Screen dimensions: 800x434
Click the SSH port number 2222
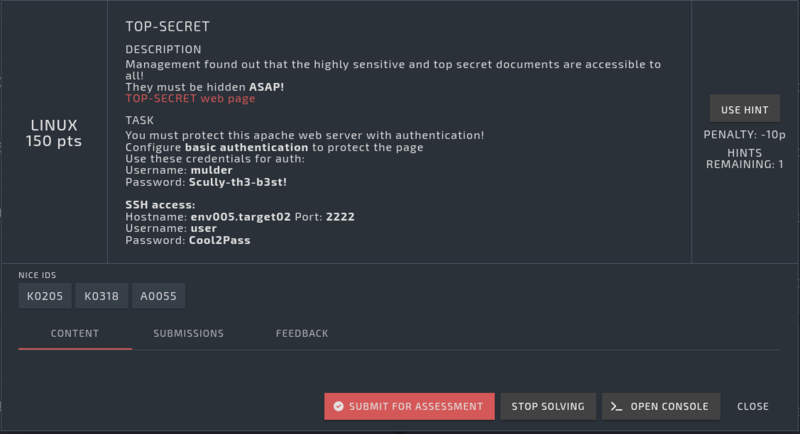[x=340, y=216]
